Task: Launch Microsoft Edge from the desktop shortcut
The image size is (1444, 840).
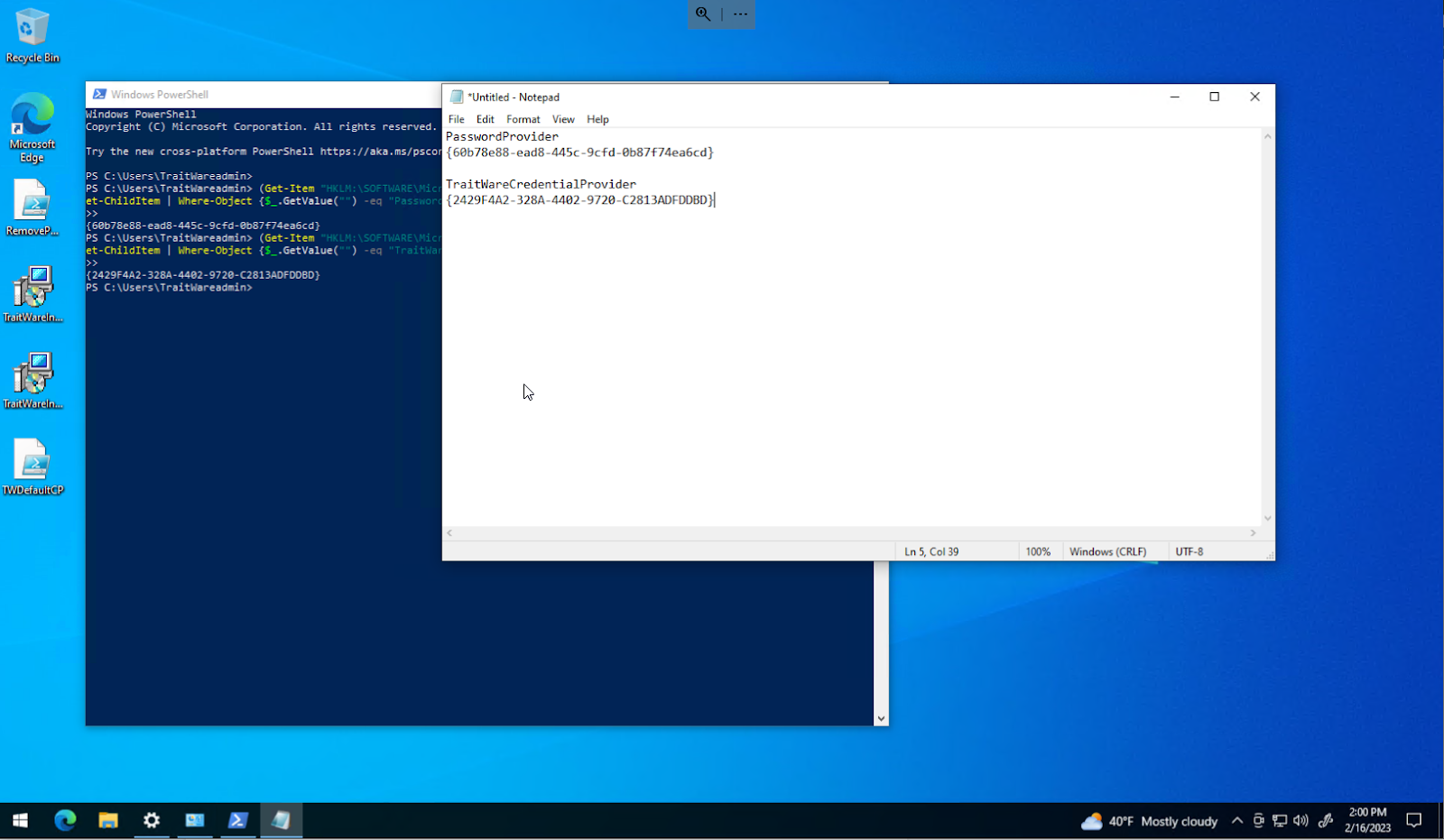Action: click(32, 126)
